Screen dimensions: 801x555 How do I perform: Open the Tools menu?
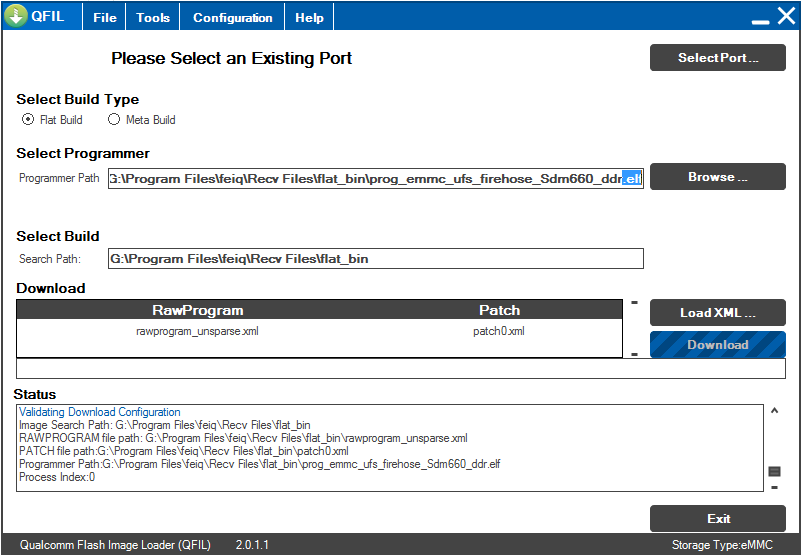[153, 17]
